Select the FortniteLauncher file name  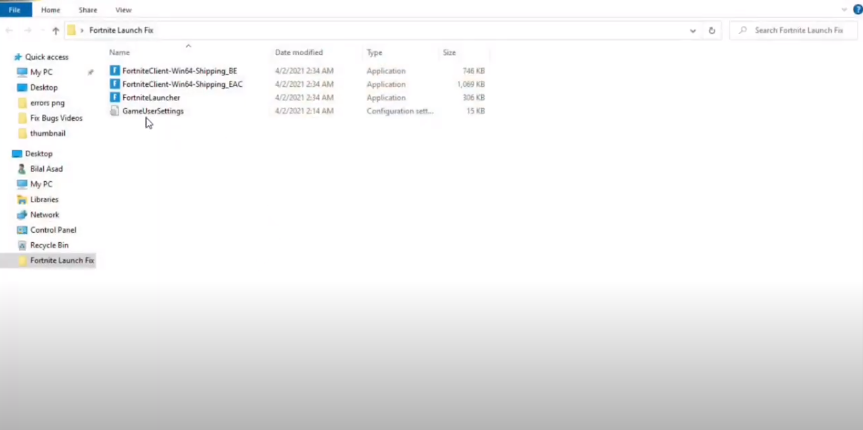151,97
